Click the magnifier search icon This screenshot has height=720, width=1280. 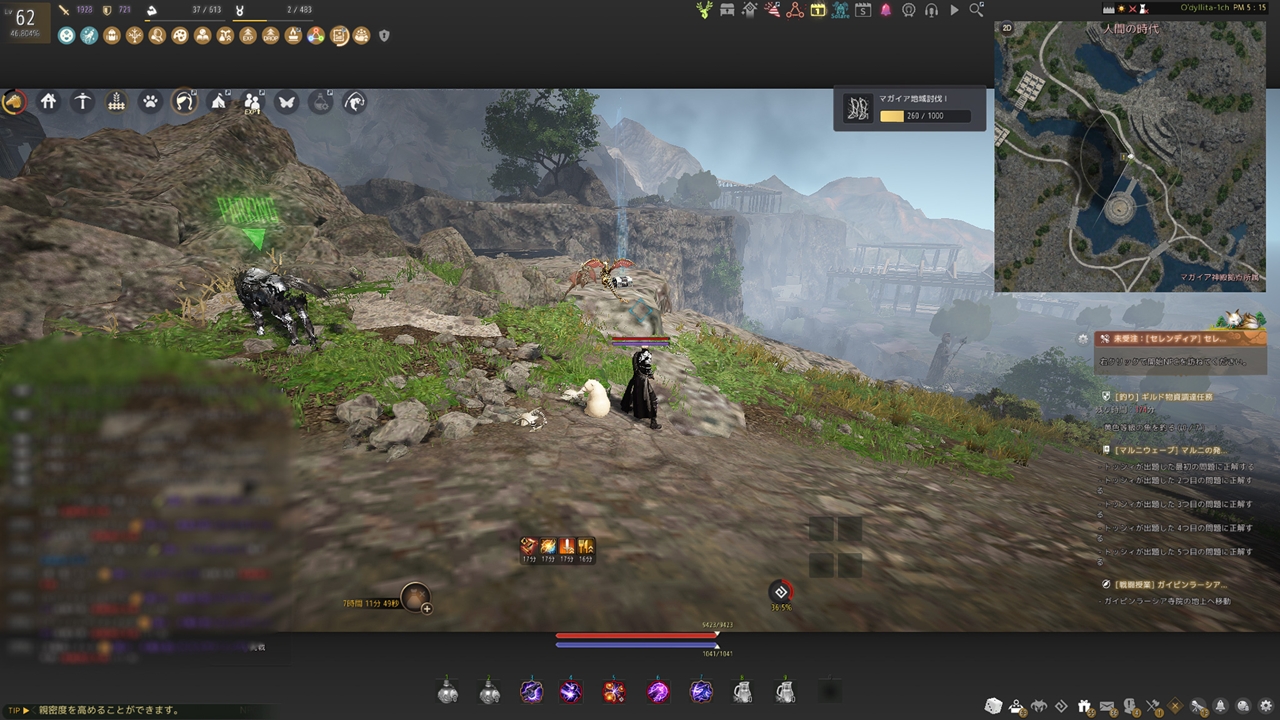[977, 10]
